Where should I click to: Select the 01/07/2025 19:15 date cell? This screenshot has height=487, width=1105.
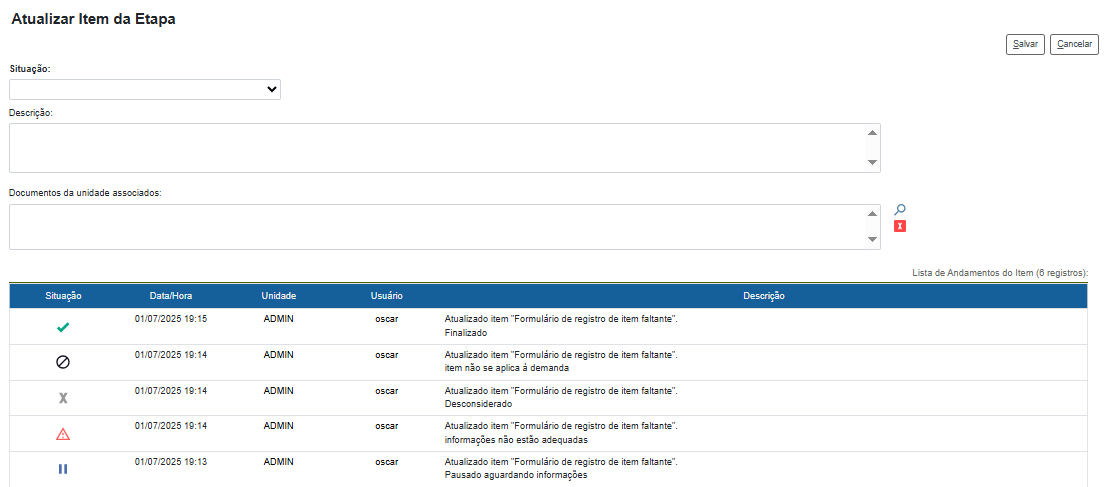coord(171,319)
